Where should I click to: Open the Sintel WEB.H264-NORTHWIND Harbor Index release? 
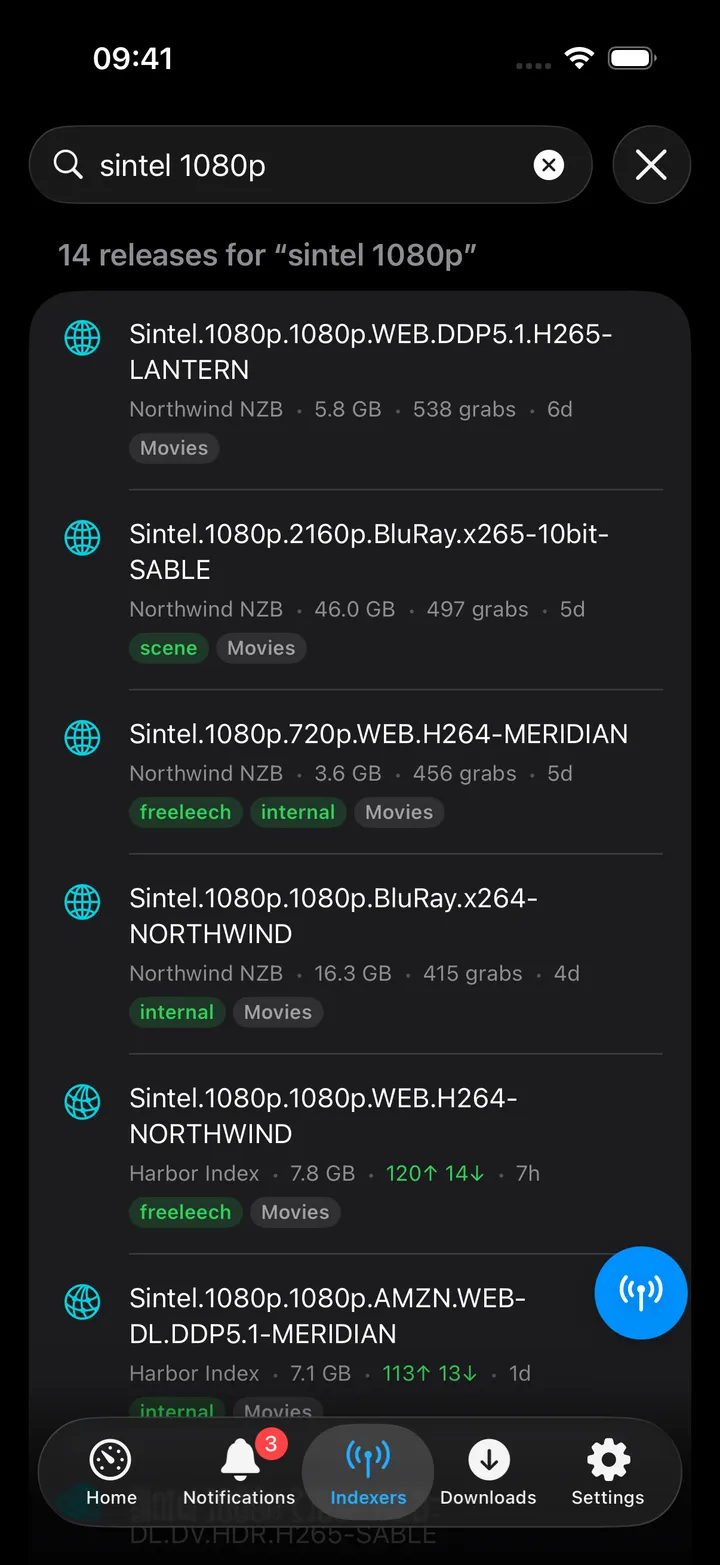click(x=360, y=1154)
